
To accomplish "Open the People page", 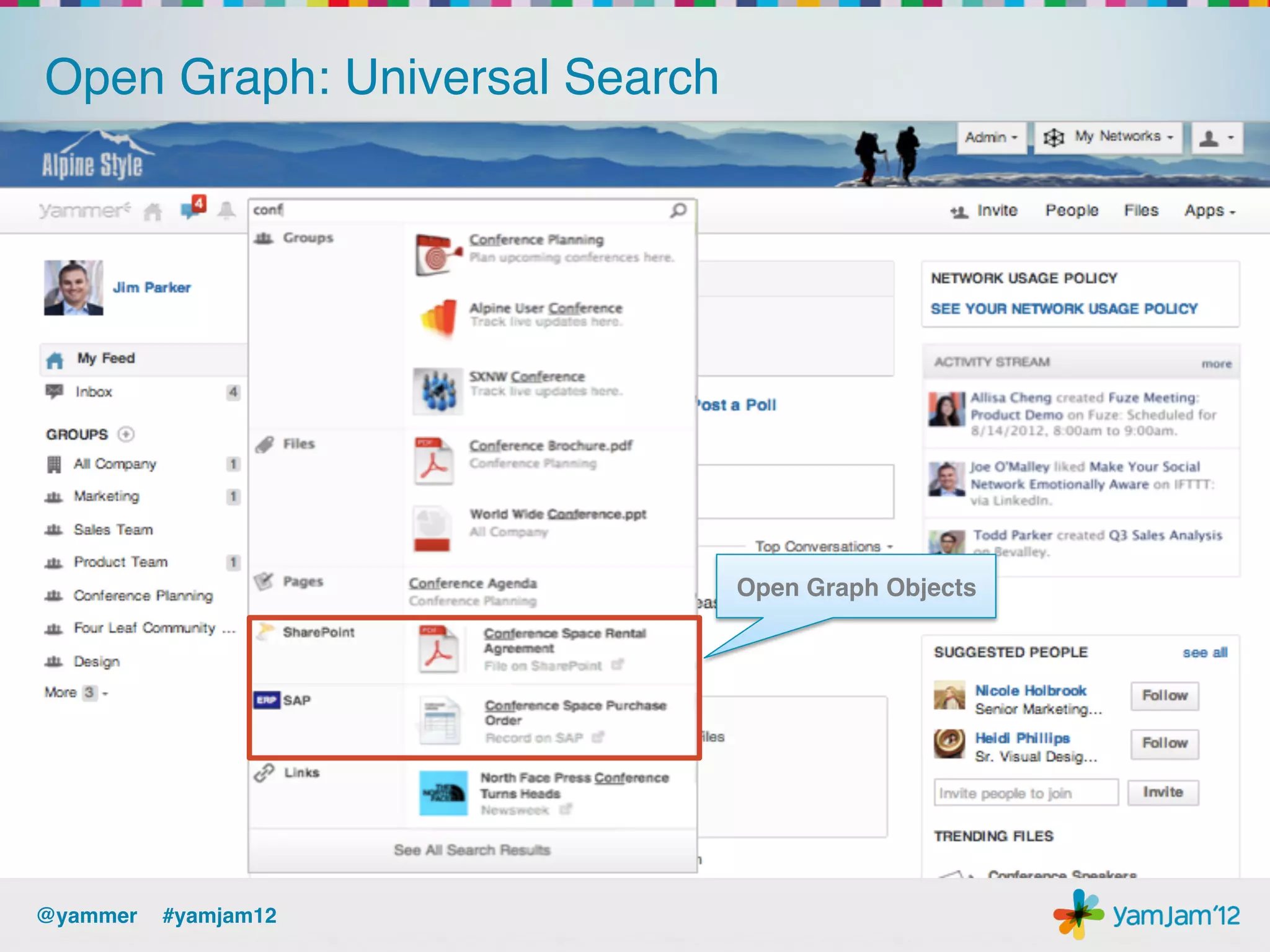I will 1072,211.
